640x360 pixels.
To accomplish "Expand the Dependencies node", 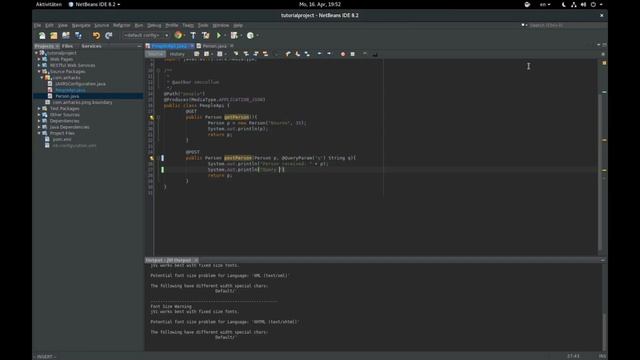I will point(39,121).
